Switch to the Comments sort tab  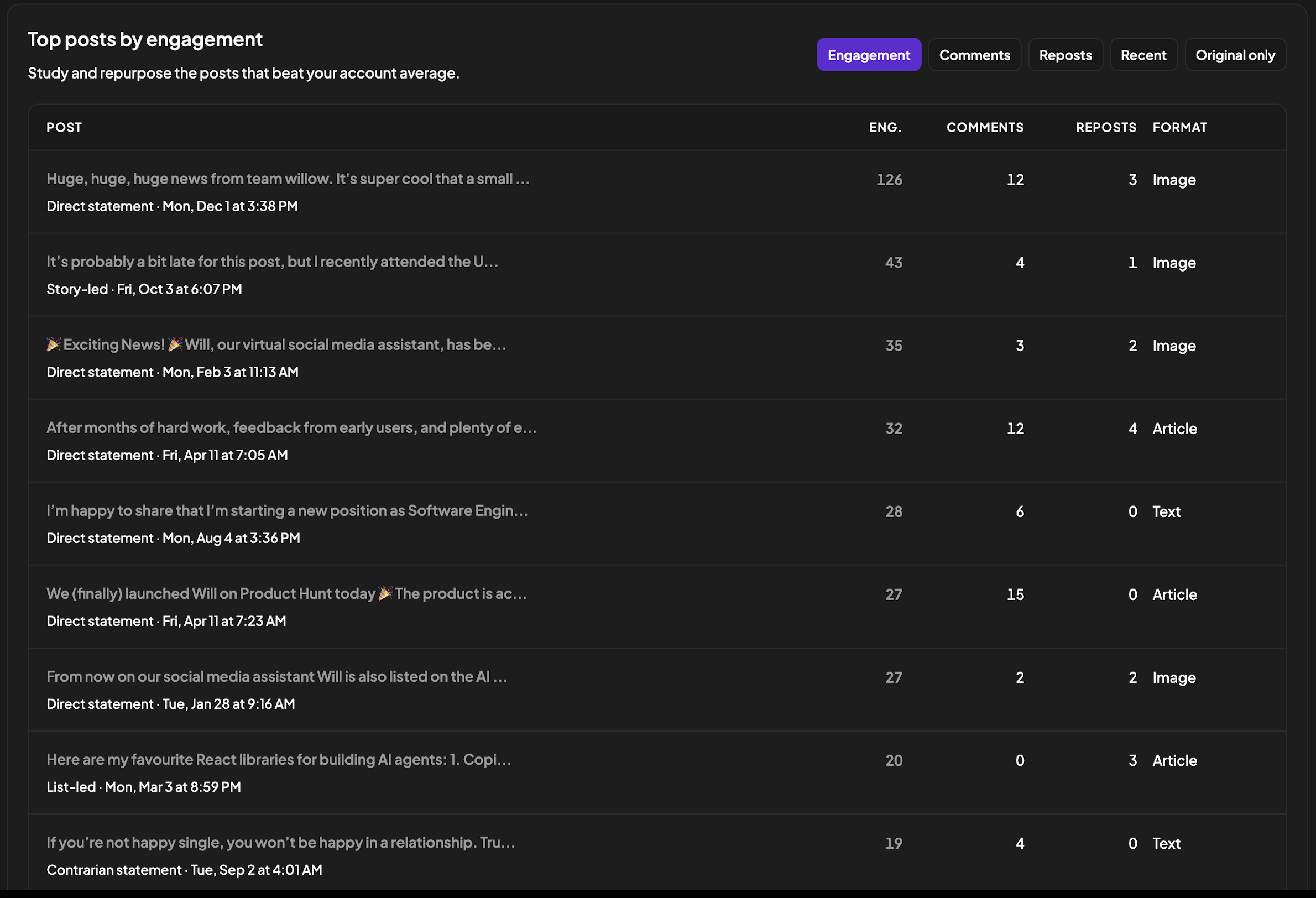[x=974, y=55]
